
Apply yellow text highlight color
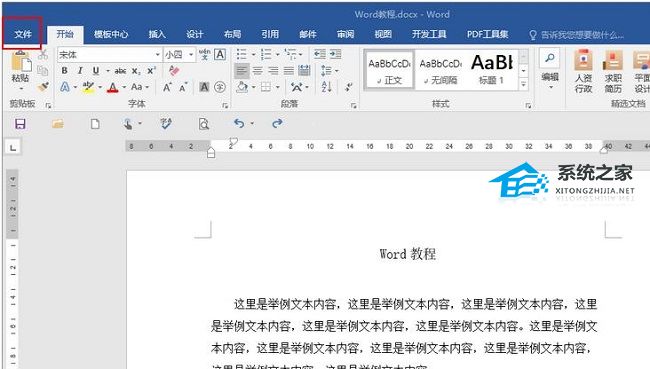click(x=88, y=87)
